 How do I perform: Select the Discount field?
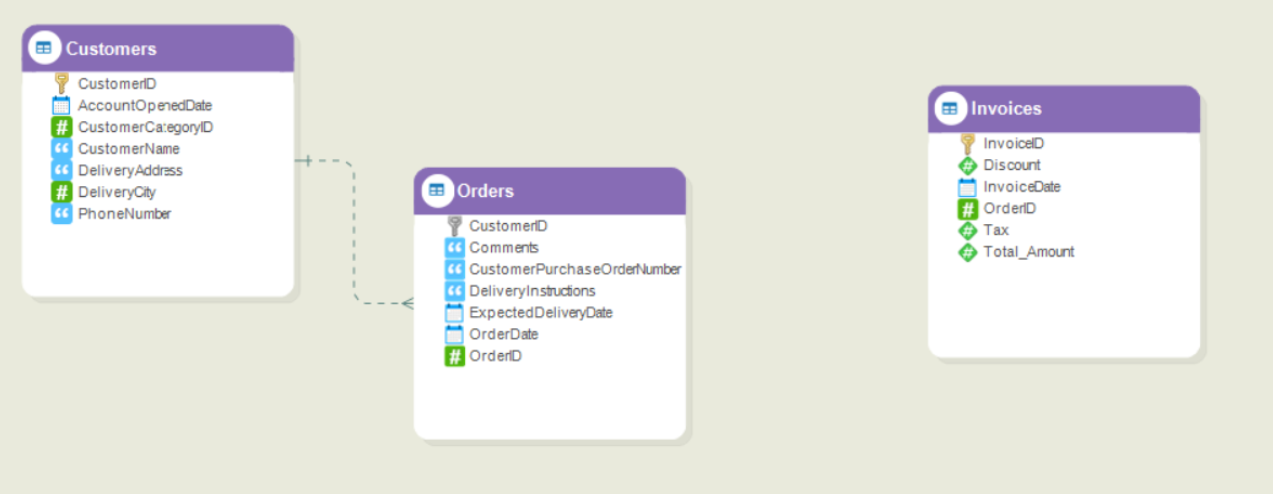click(1012, 165)
